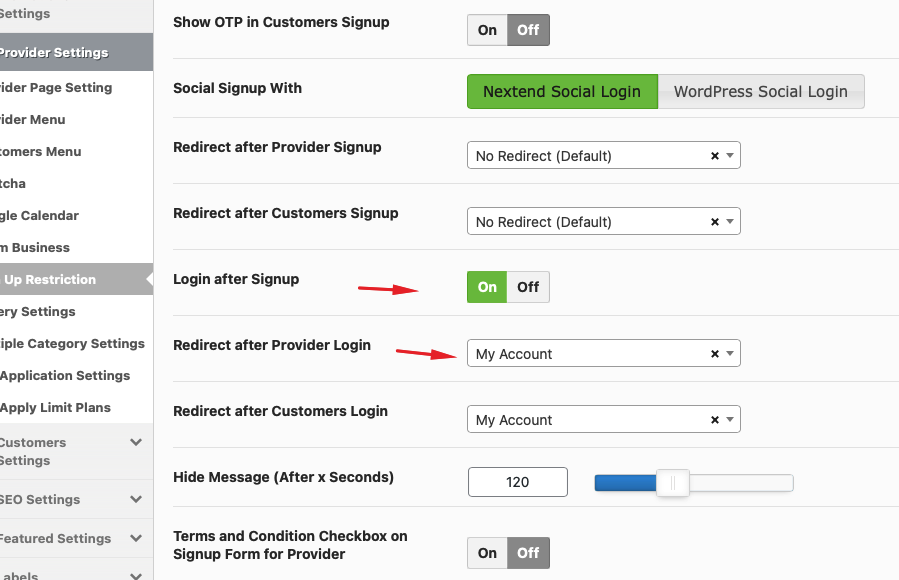
Task: Clear the Redirect after Provider Login selection
Action: 714,354
